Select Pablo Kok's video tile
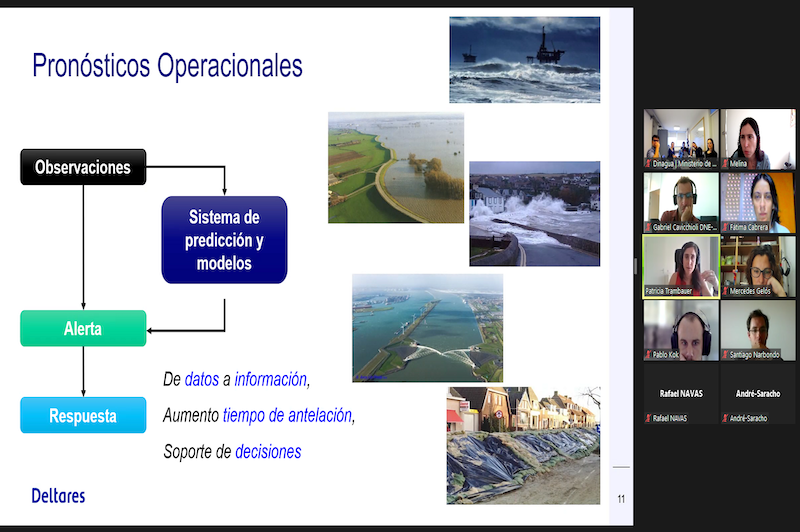 [681, 330]
